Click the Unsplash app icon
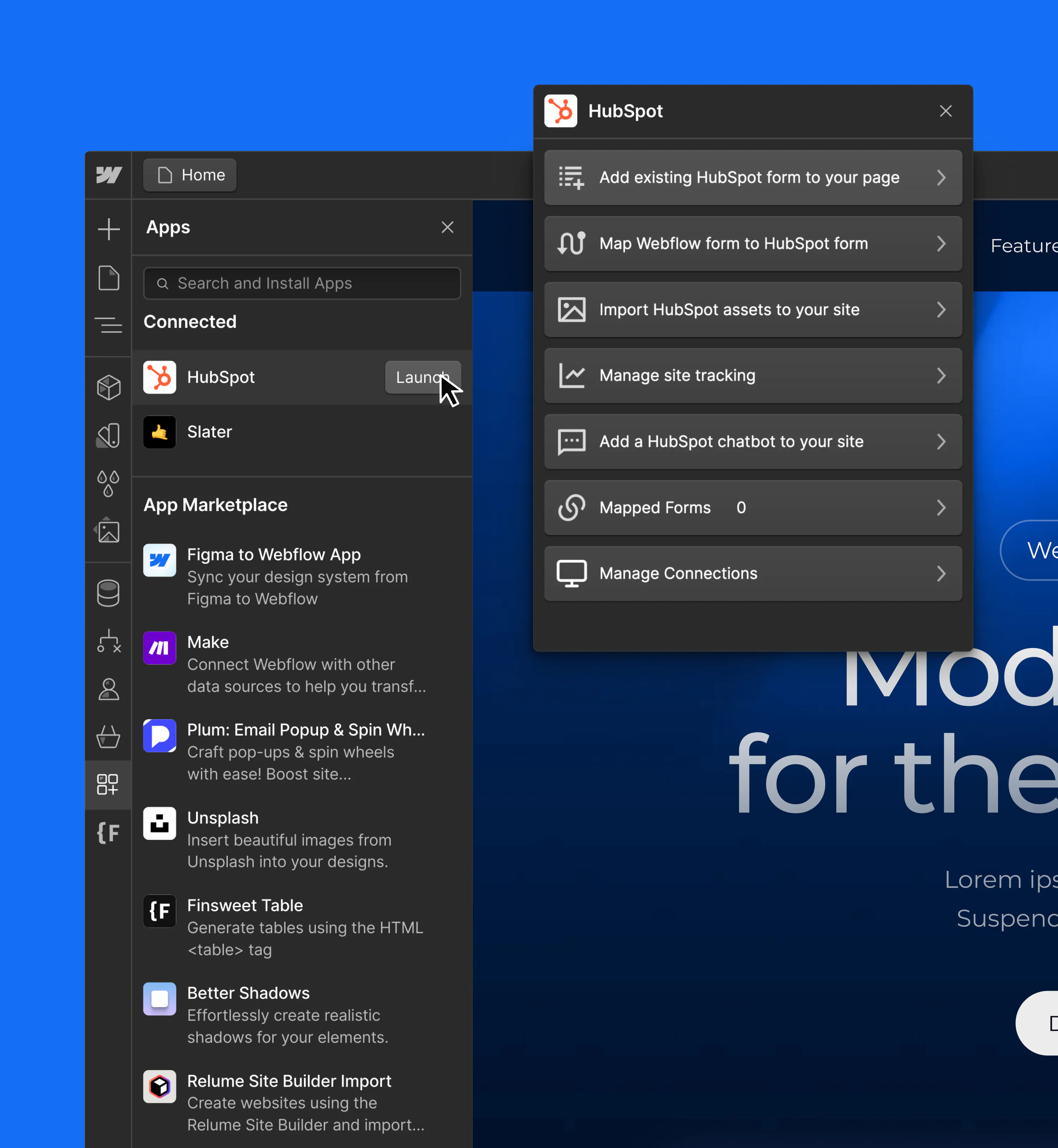Viewport: 1058px width, 1148px height. pos(160,824)
